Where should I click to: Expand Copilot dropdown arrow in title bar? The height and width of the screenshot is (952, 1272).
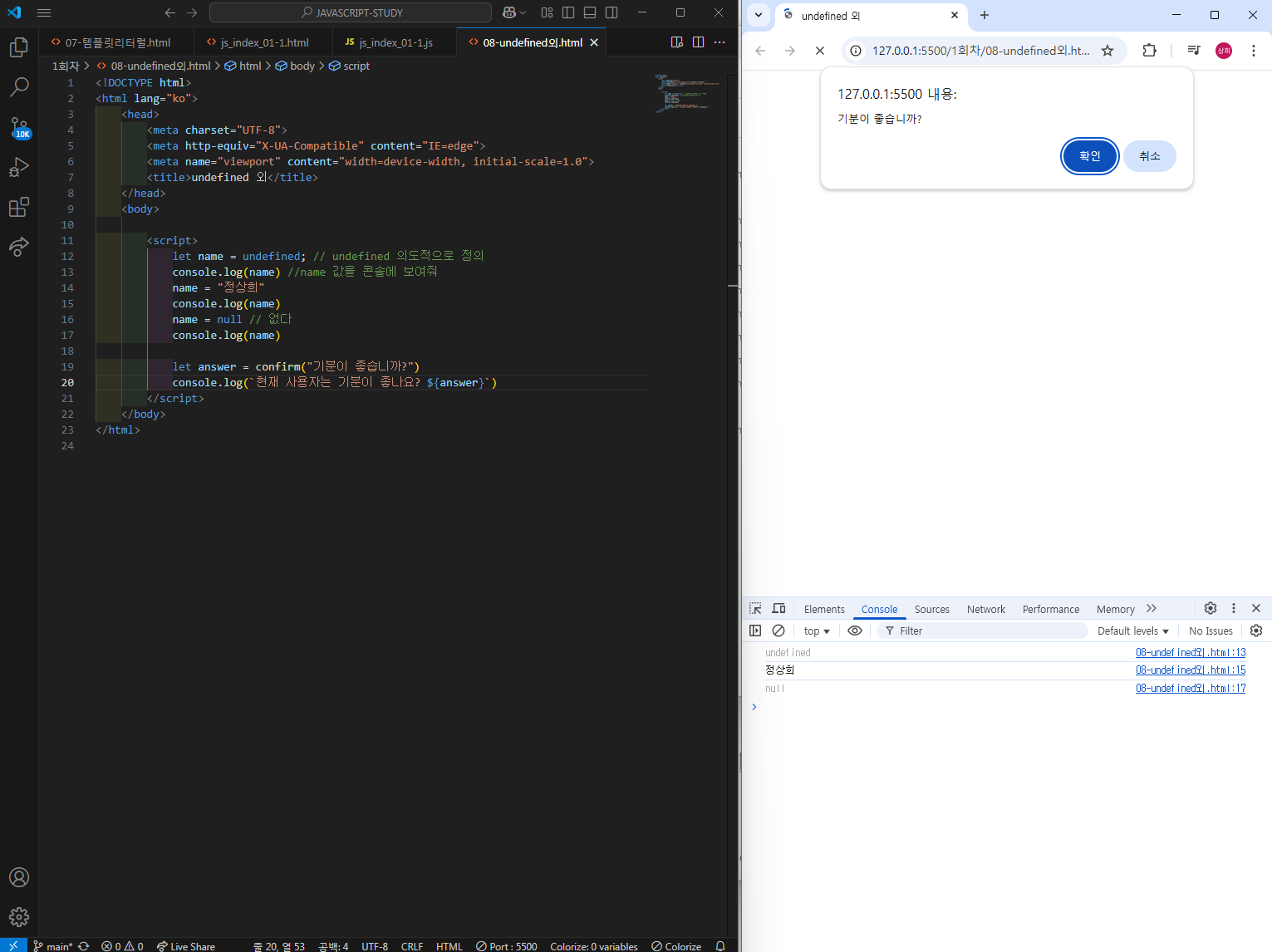[x=523, y=12]
